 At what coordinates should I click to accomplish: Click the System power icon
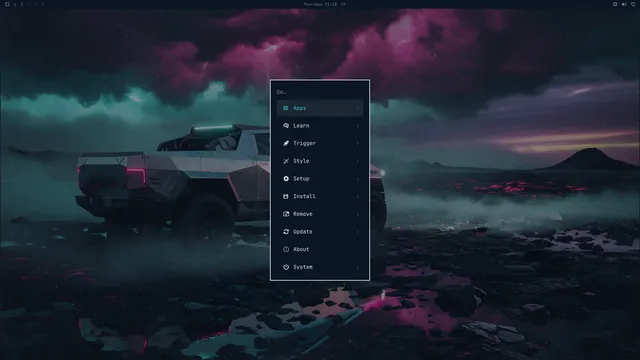[x=286, y=267]
